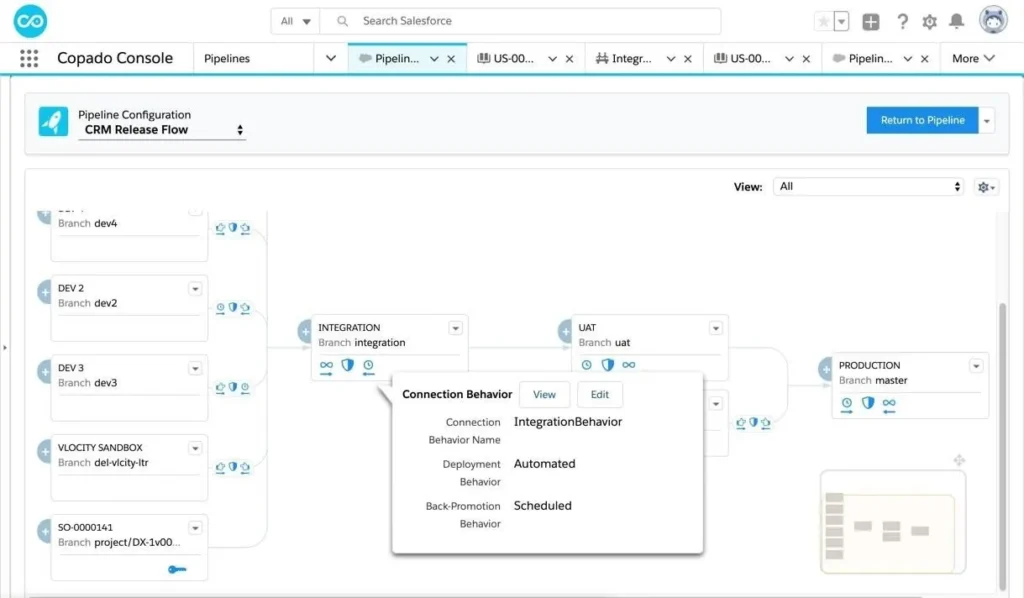Click the notification bell icon

pyautogui.click(x=957, y=20)
